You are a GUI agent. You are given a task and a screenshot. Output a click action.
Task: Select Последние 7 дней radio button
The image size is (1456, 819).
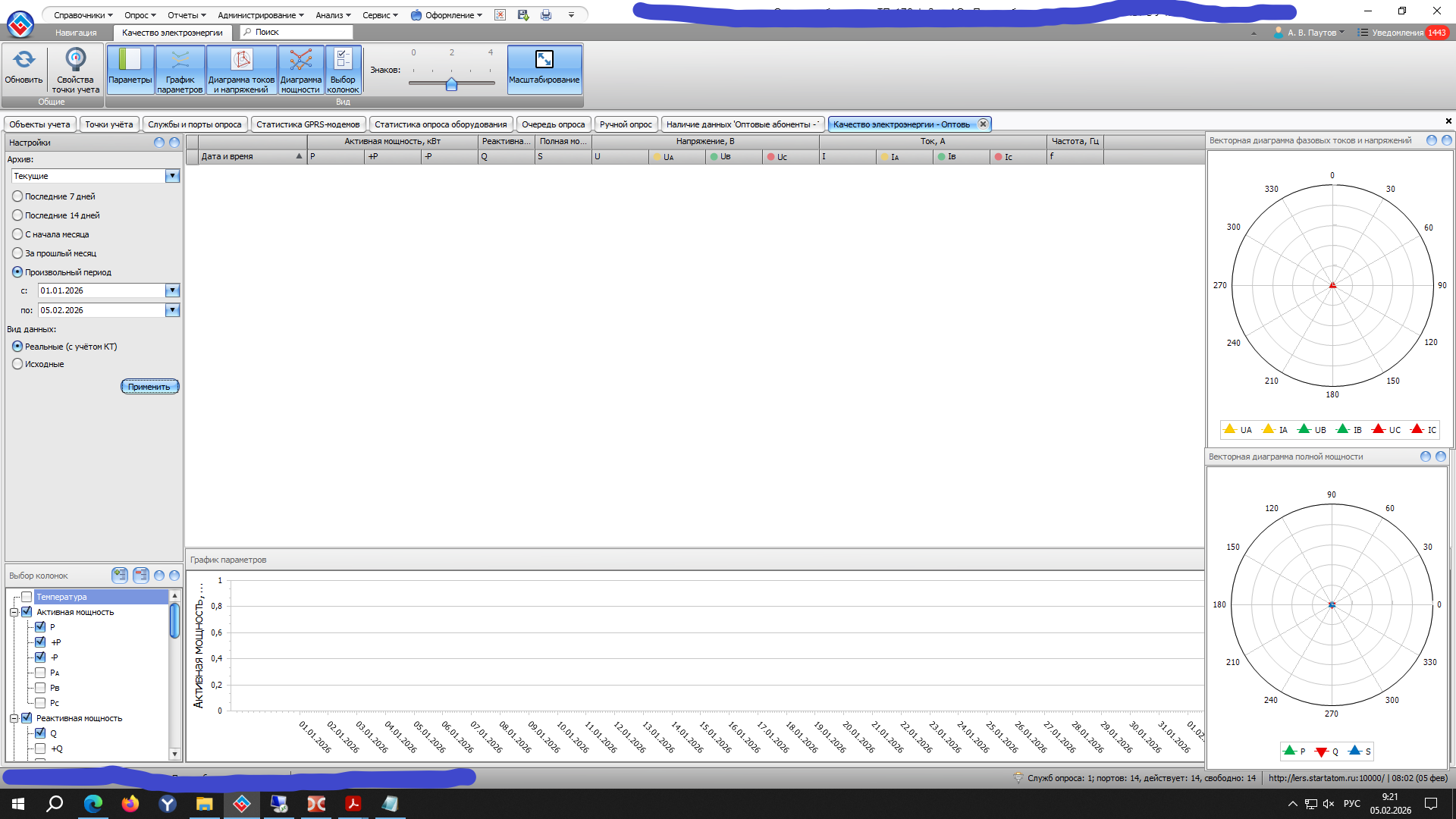point(17,196)
